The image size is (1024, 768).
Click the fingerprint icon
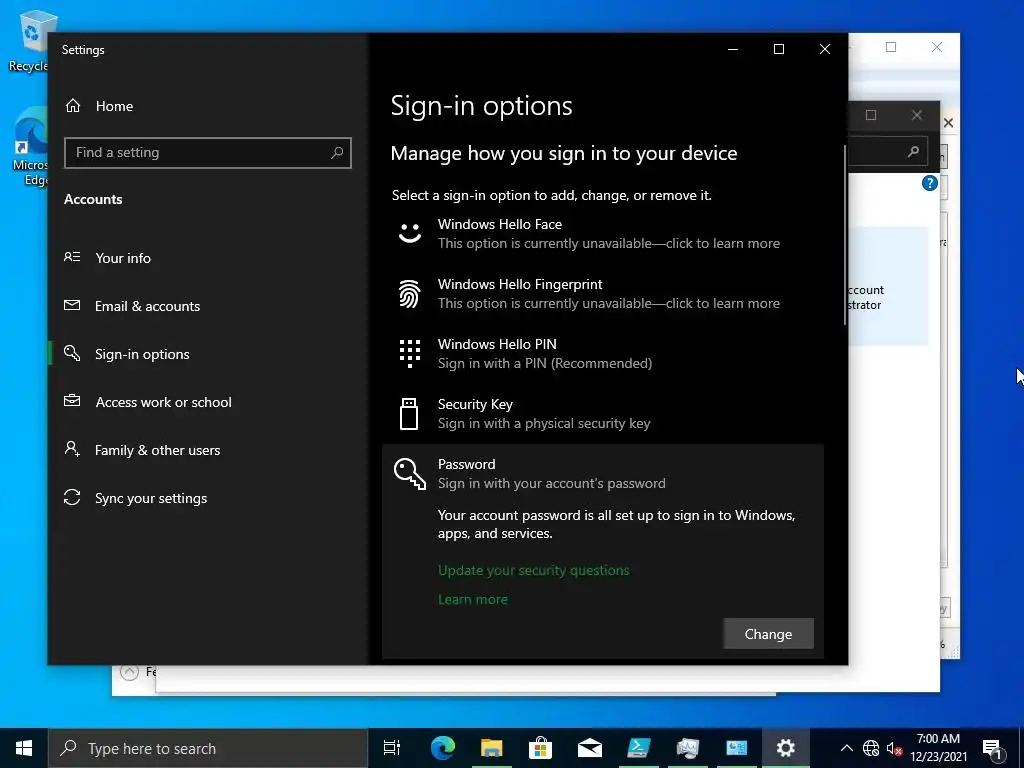pyautogui.click(x=409, y=294)
